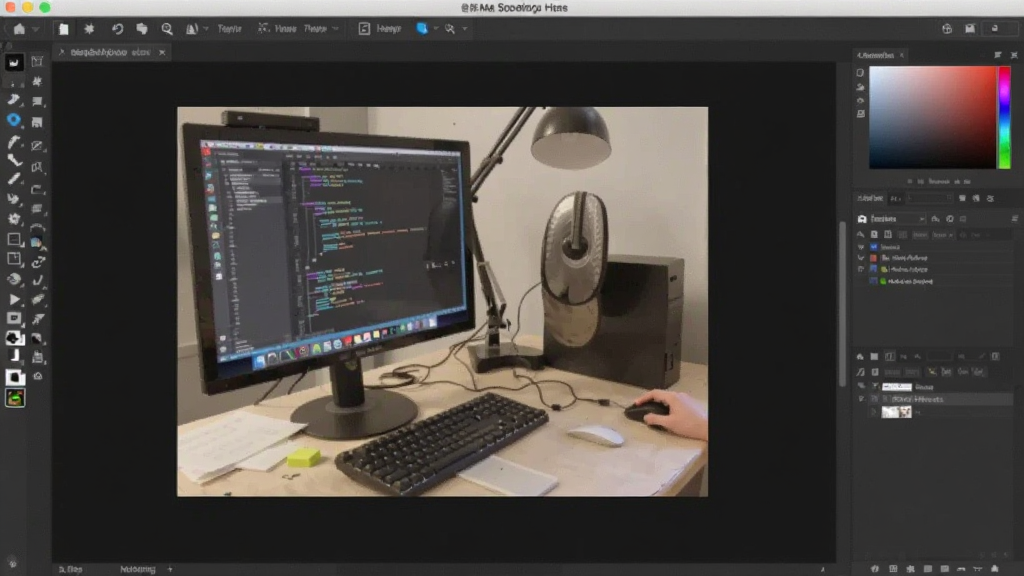
Task: Click the starburst icon in the top options bar
Action: (89, 29)
